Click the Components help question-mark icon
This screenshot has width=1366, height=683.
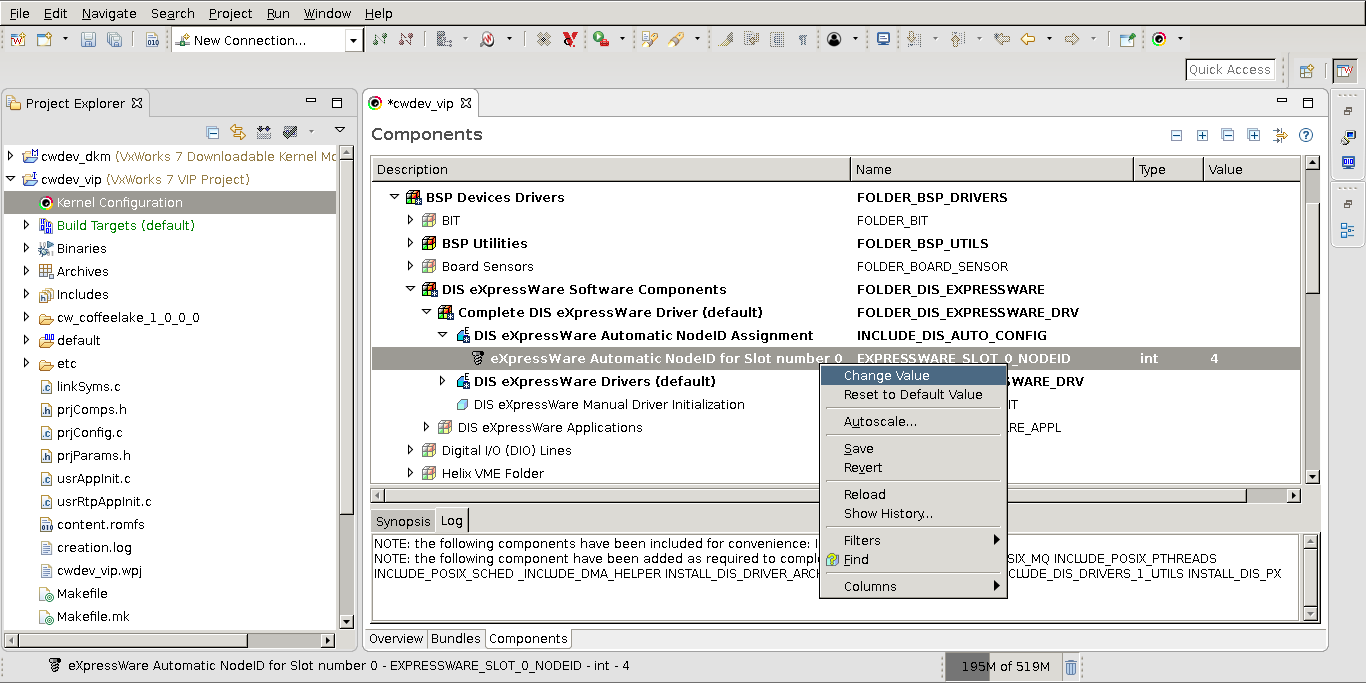point(1305,135)
